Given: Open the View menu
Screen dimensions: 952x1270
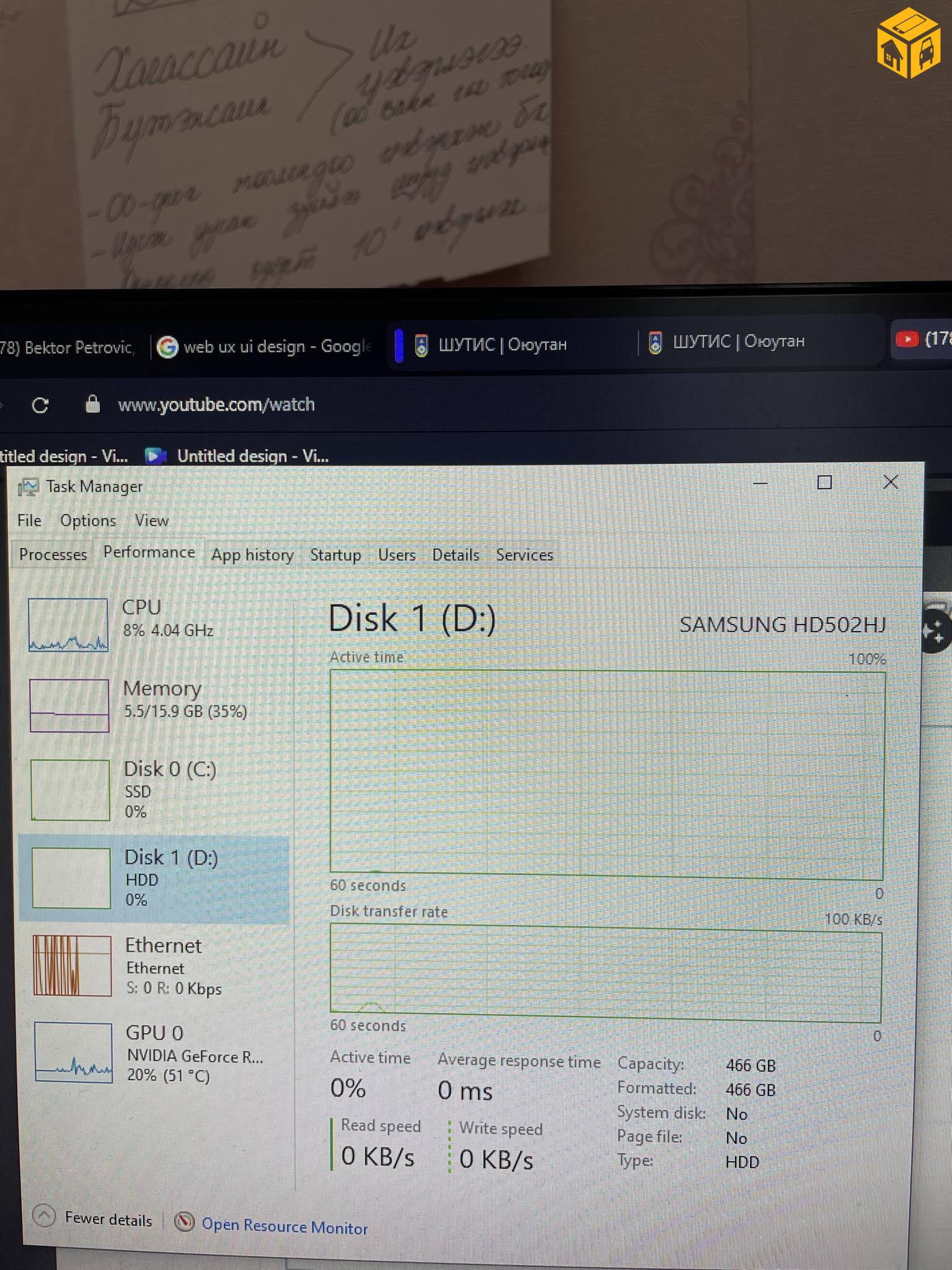Looking at the screenshot, I should coord(151,521).
